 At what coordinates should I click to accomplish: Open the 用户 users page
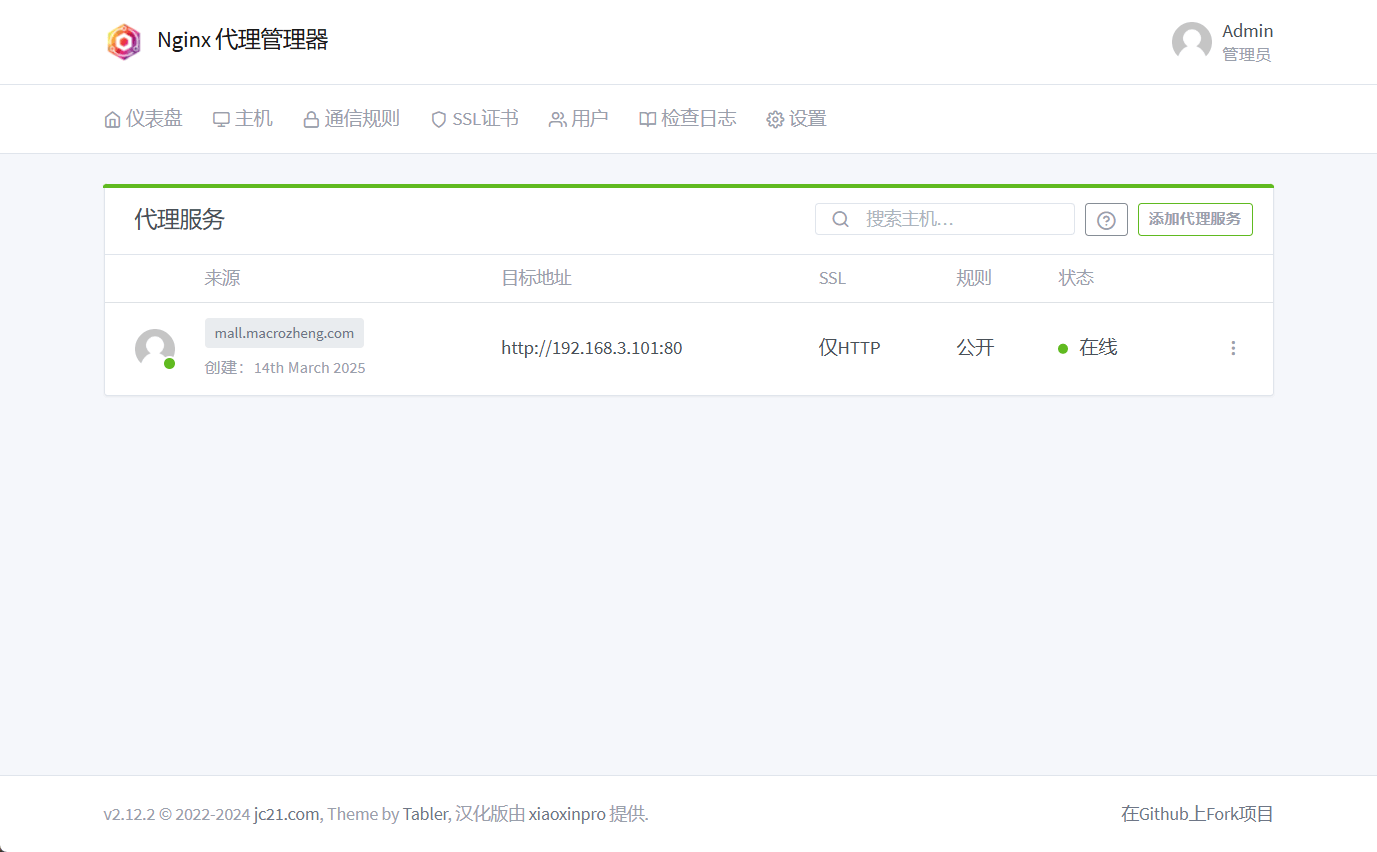[x=578, y=119]
